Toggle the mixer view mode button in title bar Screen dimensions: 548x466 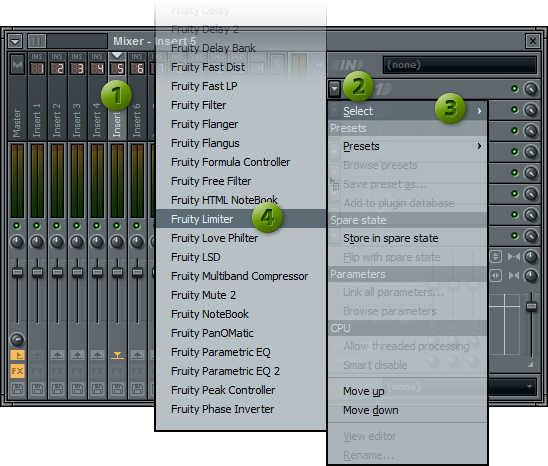37,41
